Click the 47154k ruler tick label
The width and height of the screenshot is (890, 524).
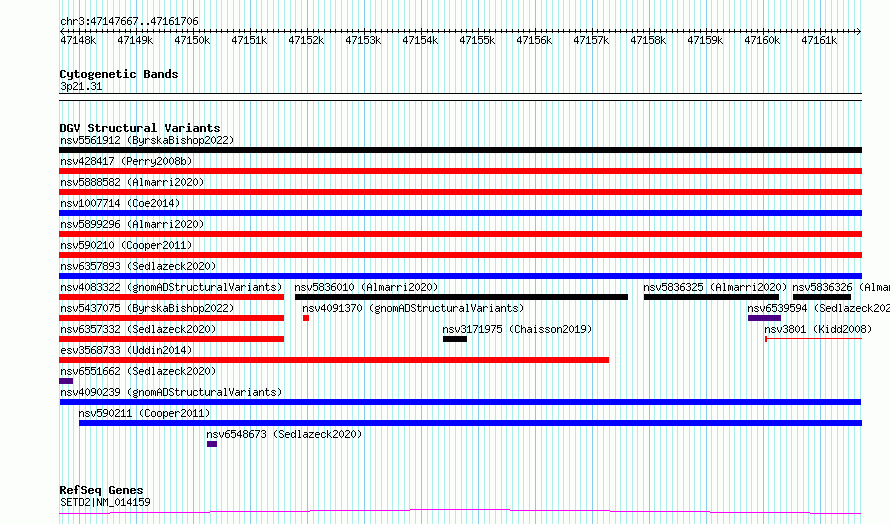(x=421, y=40)
